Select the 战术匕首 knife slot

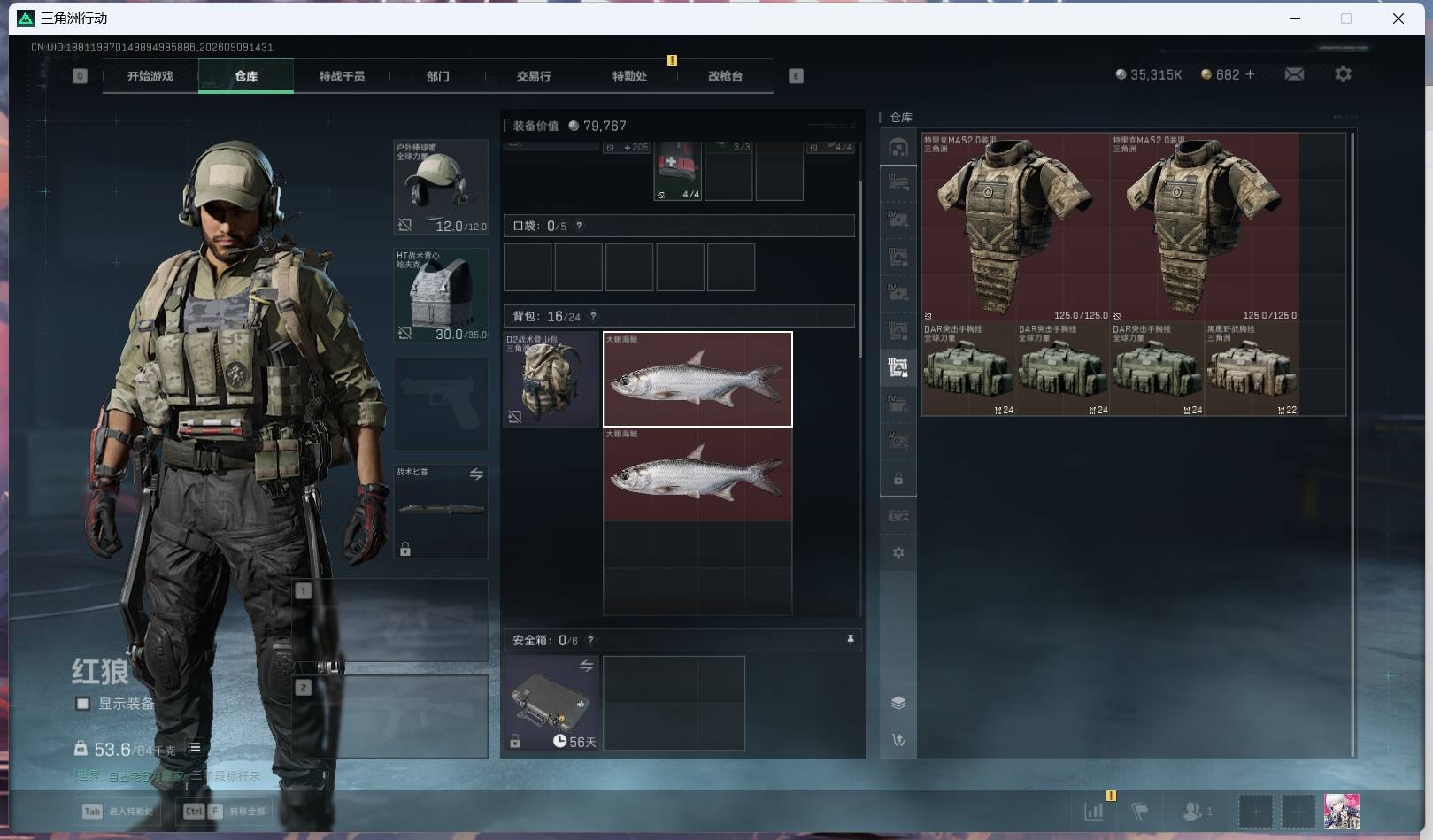point(441,511)
